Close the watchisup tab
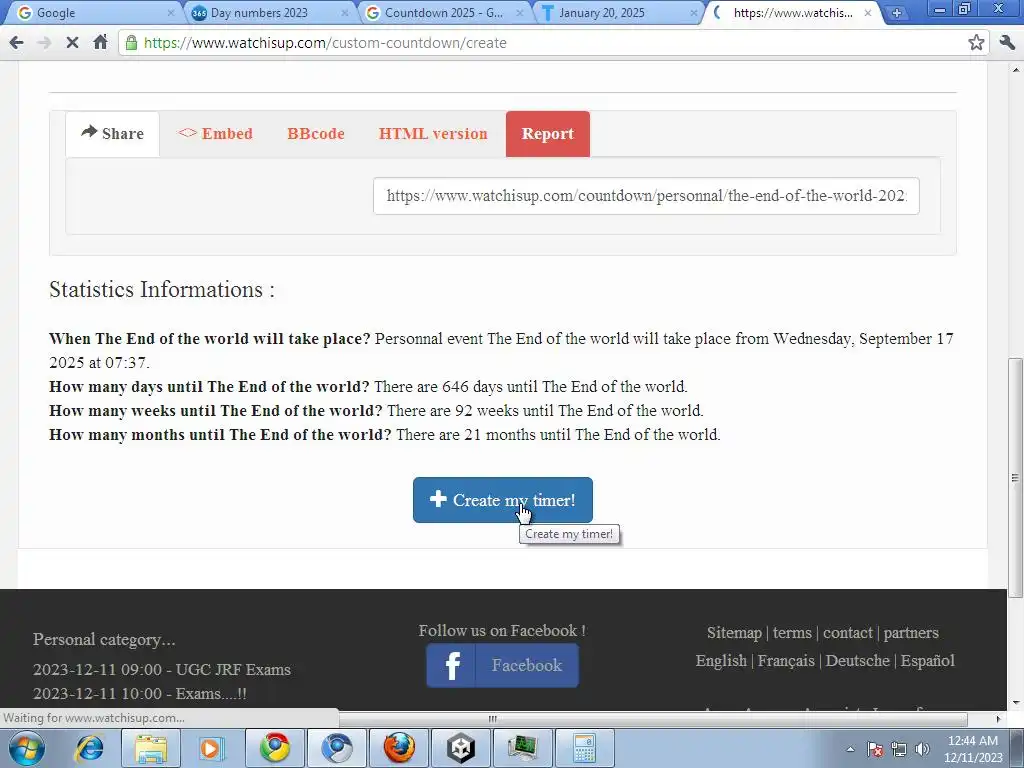Screen dimensions: 1024x768 [x=868, y=12]
